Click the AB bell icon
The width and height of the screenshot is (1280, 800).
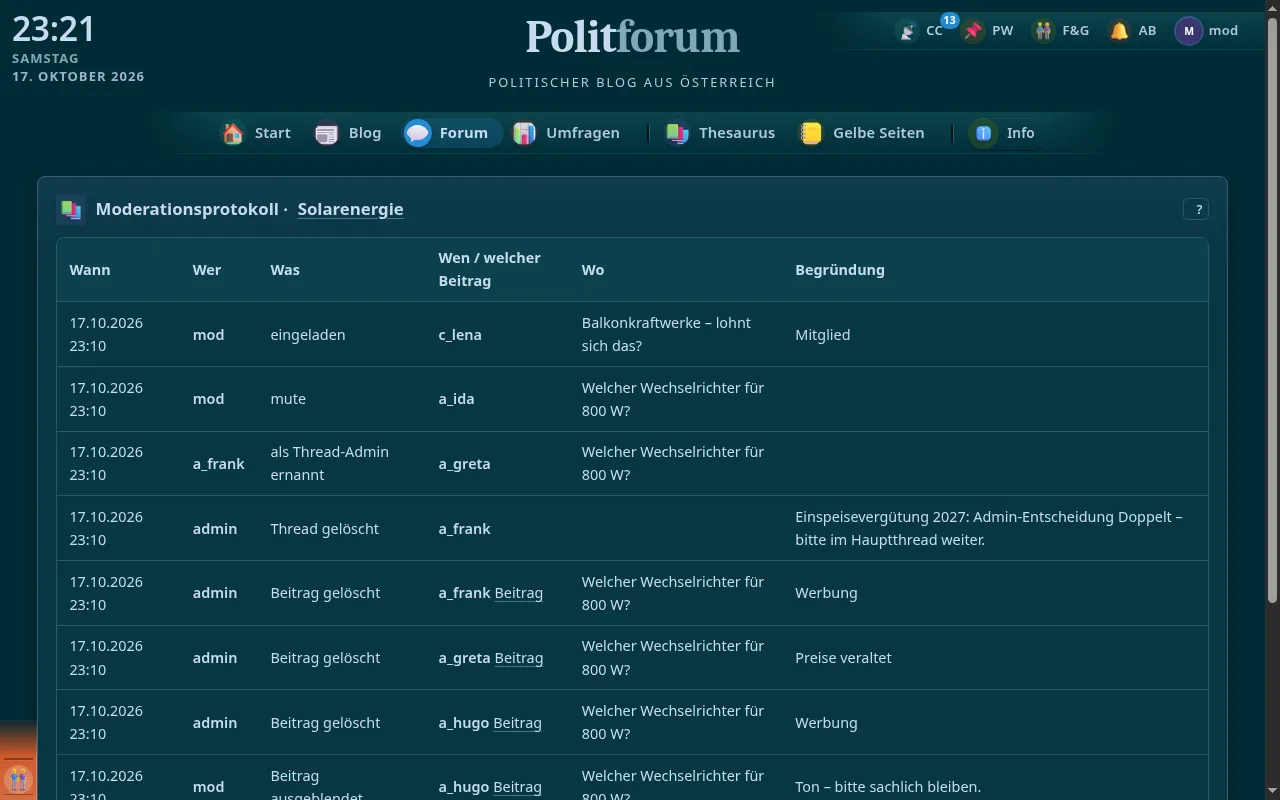[1120, 31]
